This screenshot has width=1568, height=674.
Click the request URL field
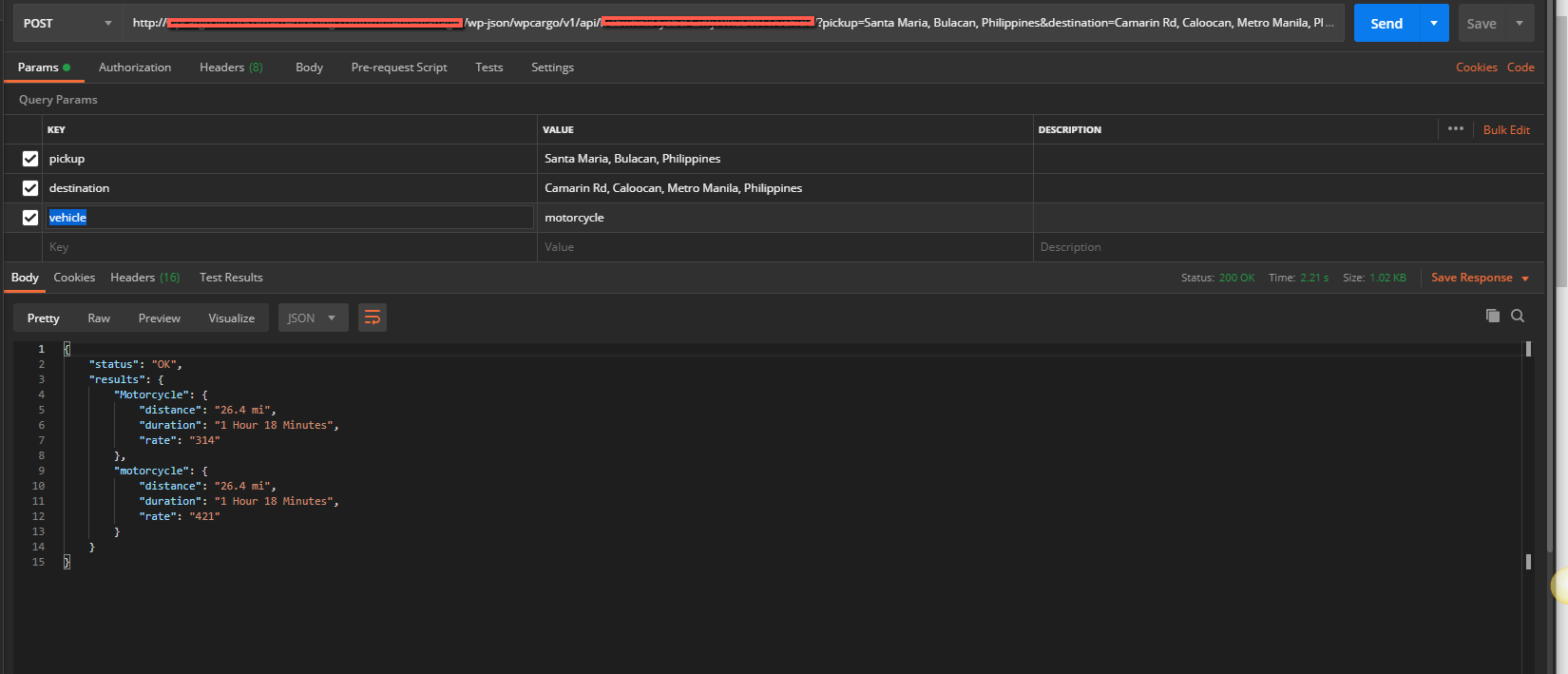point(734,23)
